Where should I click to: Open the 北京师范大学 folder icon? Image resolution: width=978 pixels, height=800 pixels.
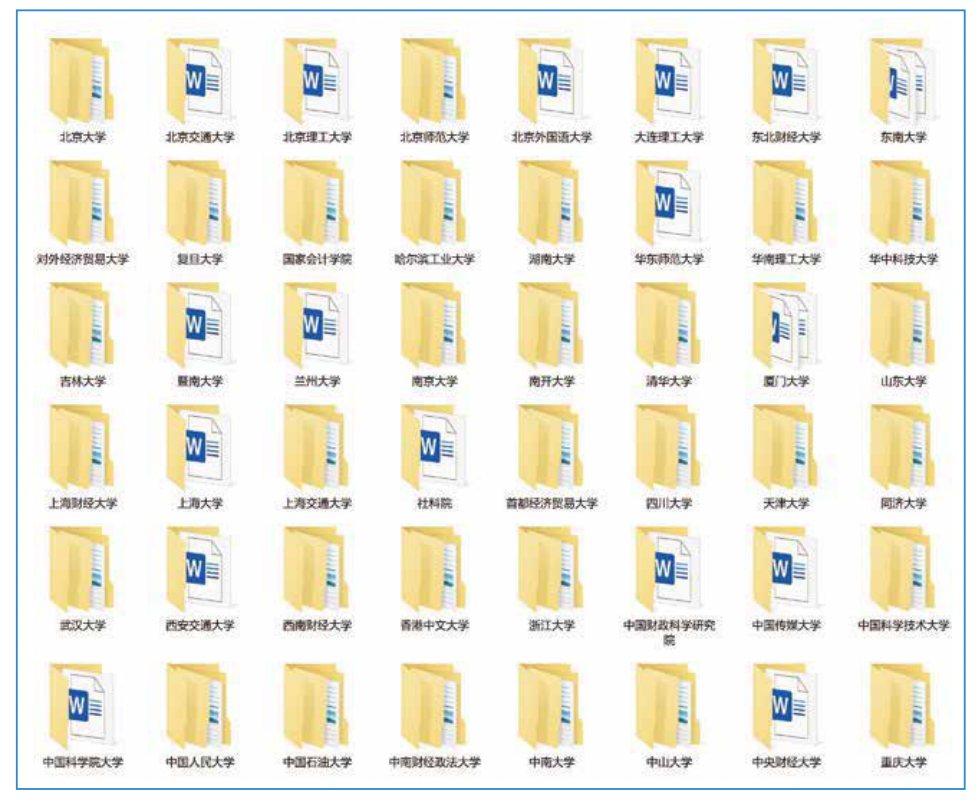433,80
